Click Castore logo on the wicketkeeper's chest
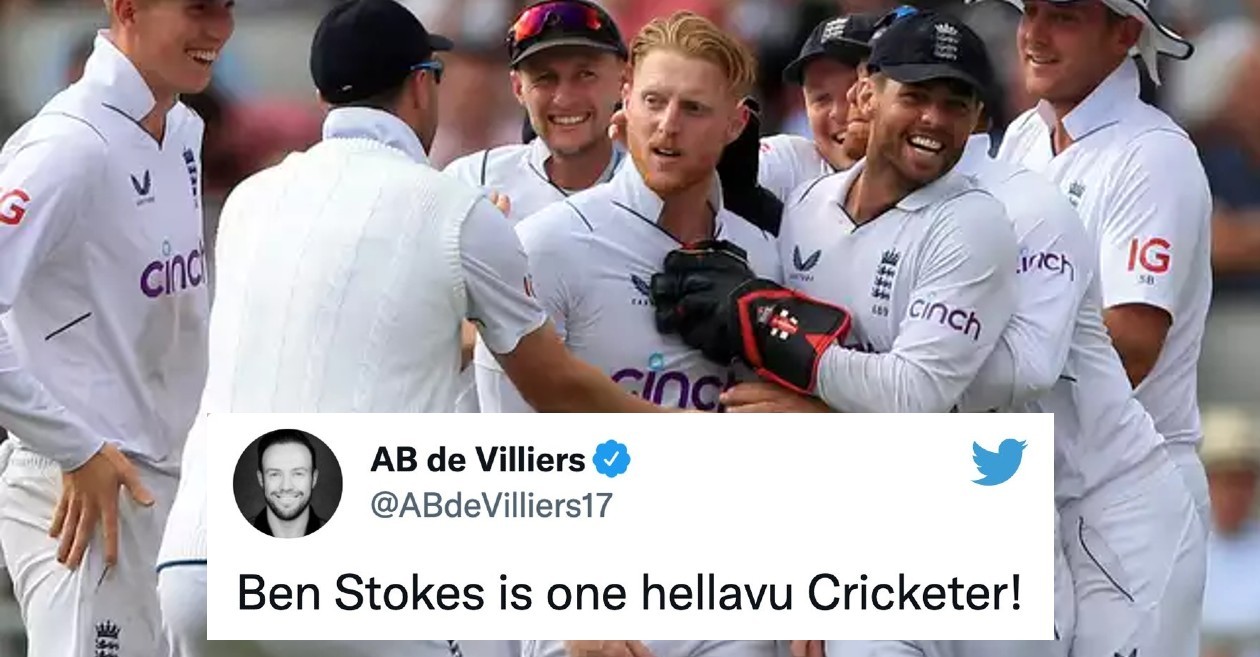Image resolution: width=1260 pixels, height=657 pixels. (806, 263)
